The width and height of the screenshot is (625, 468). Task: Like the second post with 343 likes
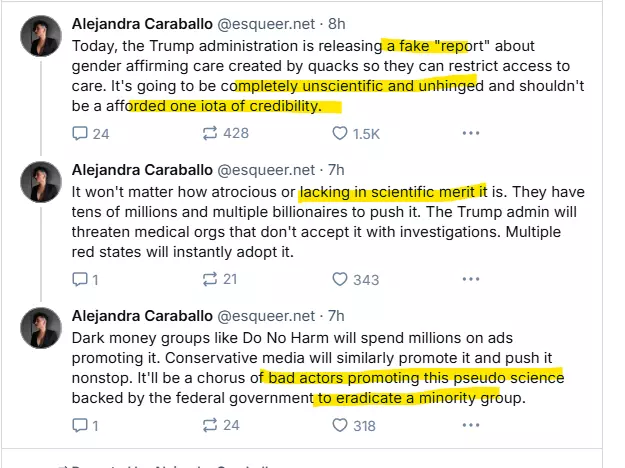pos(339,280)
